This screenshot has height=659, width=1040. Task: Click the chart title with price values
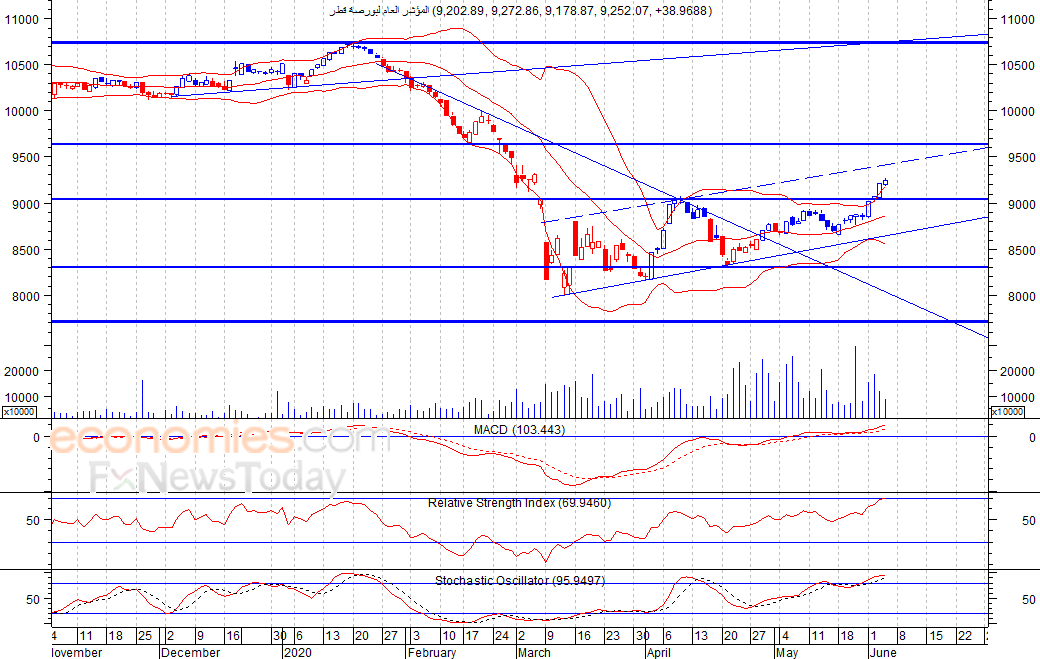pyautogui.click(x=521, y=11)
